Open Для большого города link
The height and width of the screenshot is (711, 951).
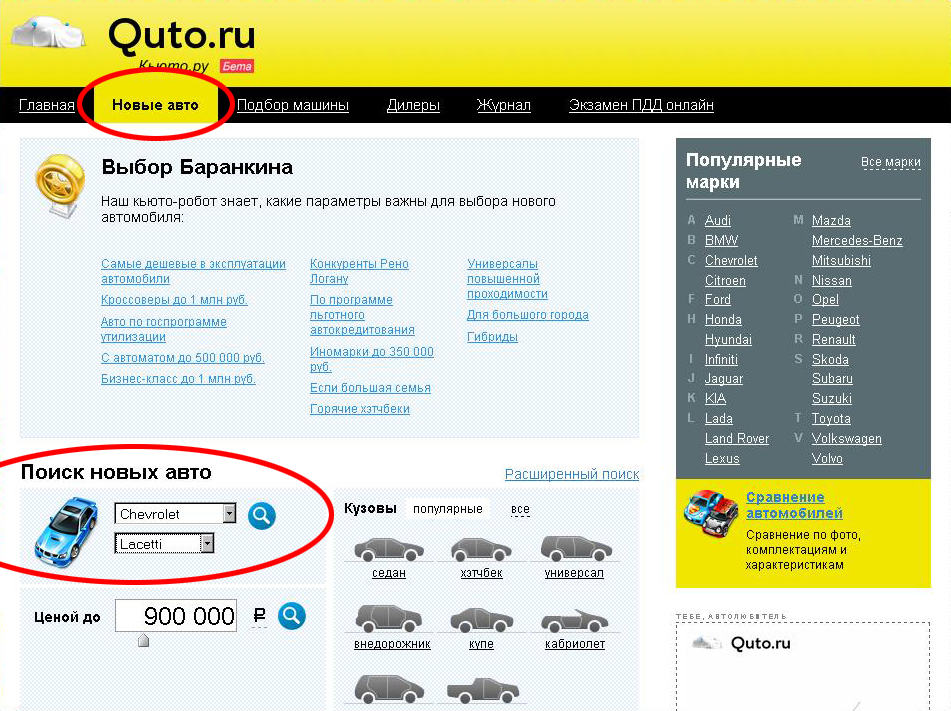tap(528, 315)
